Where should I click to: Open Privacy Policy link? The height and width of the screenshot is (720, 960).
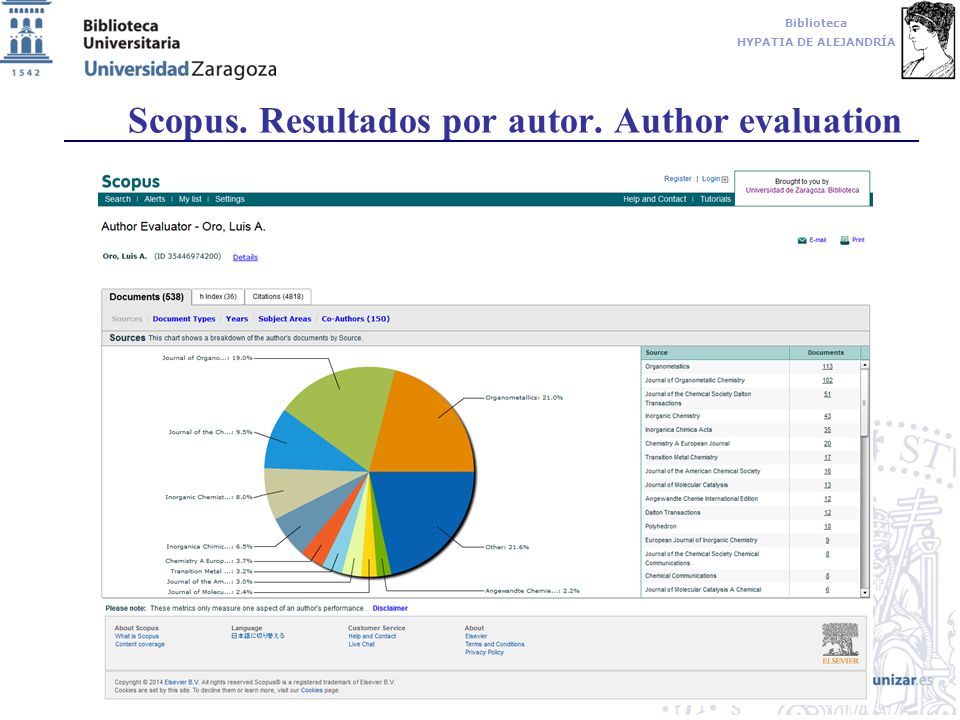click(484, 653)
